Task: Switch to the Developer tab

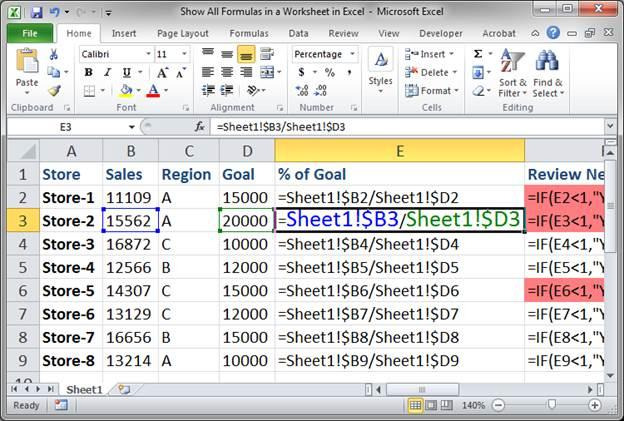Action: 441,33
